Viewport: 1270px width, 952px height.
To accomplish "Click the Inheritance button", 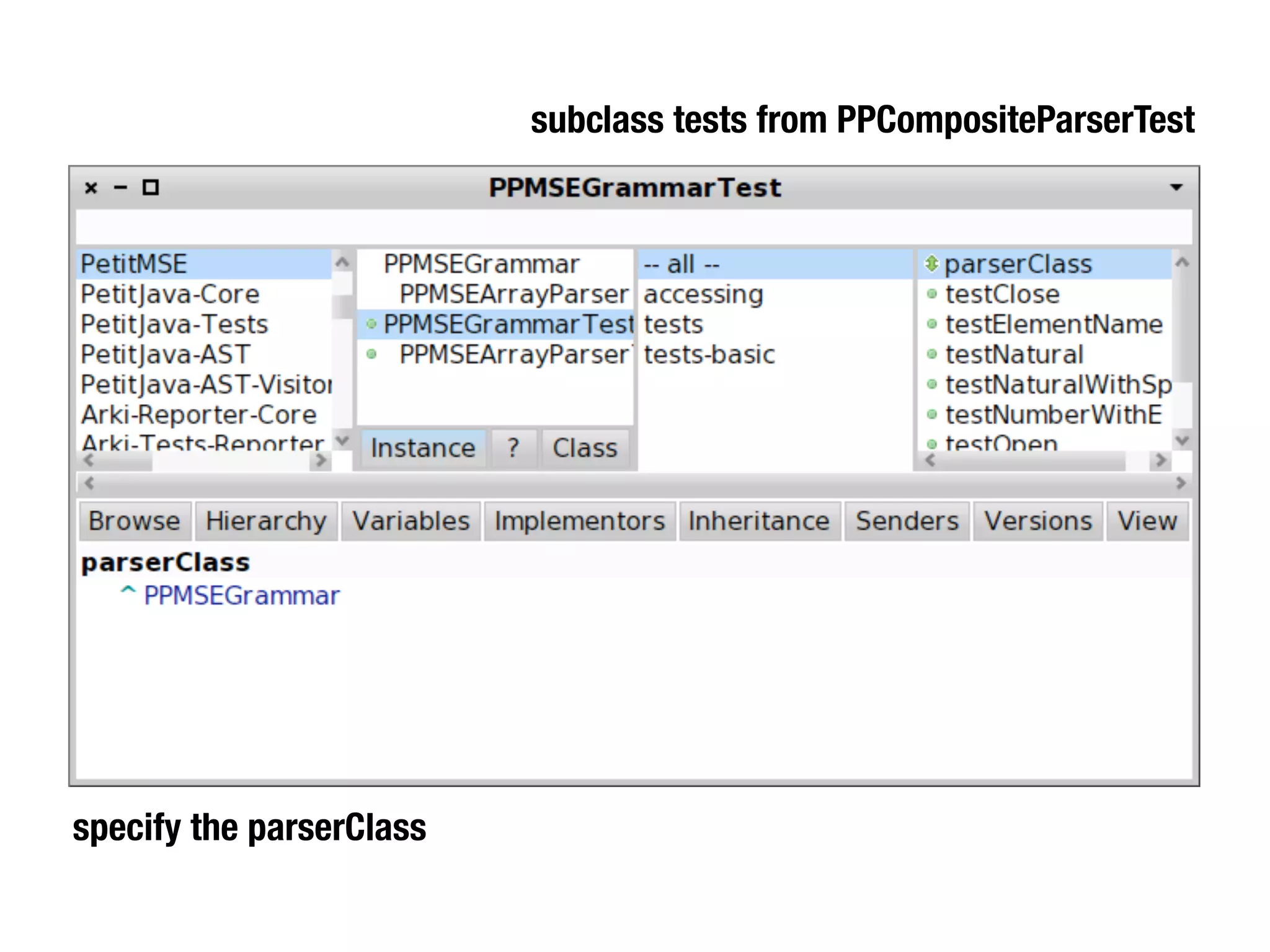I will click(760, 521).
